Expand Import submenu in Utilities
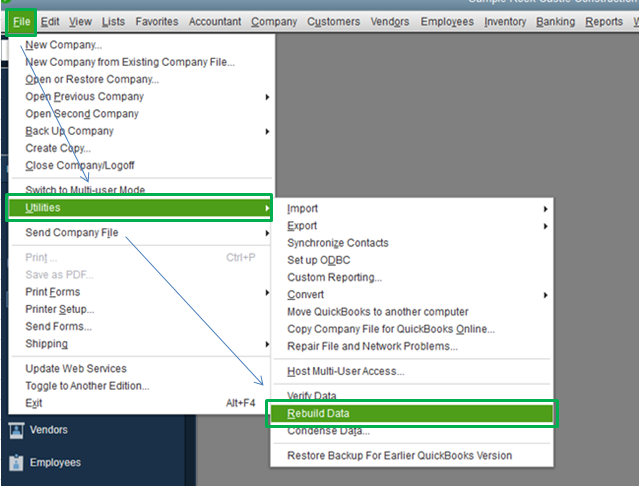Image resolution: width=639 pixels, height=486 pixels. pyautogui.click(x=412, y=209)
